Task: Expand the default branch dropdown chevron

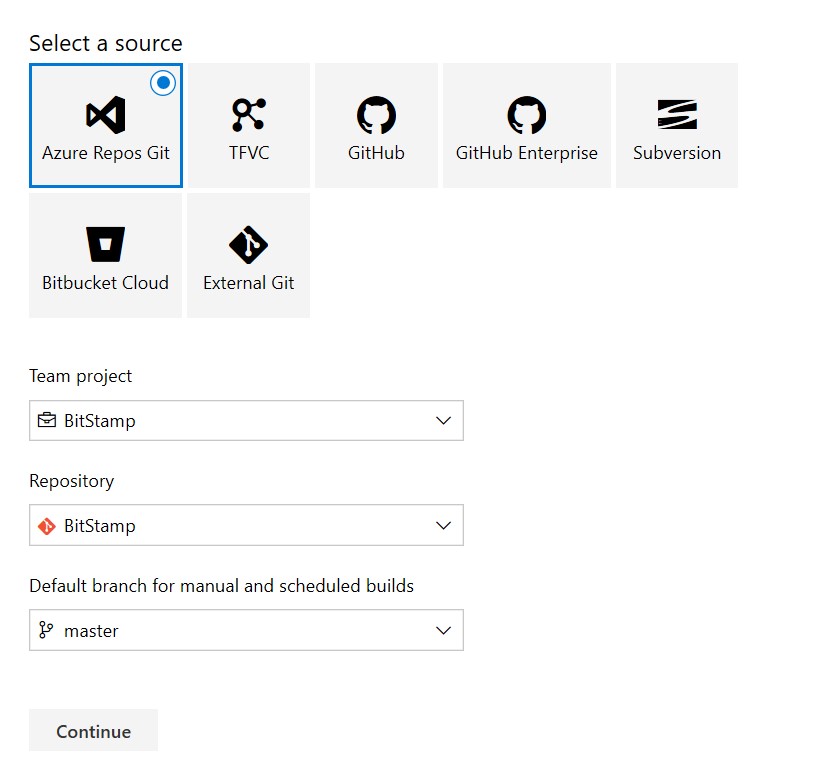Action: click(443, 630)
